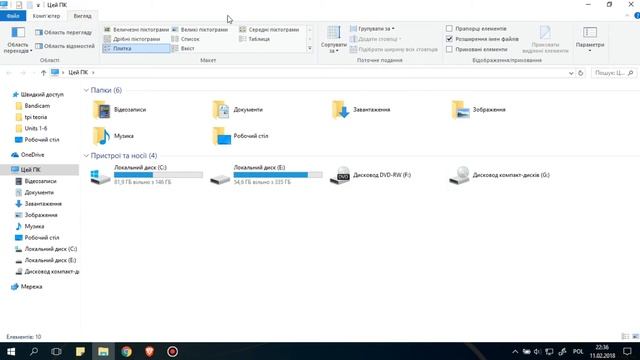This screenshot has height=360, width=640.
Task: Open Сортувати за menu
Action: pos(334,40)
